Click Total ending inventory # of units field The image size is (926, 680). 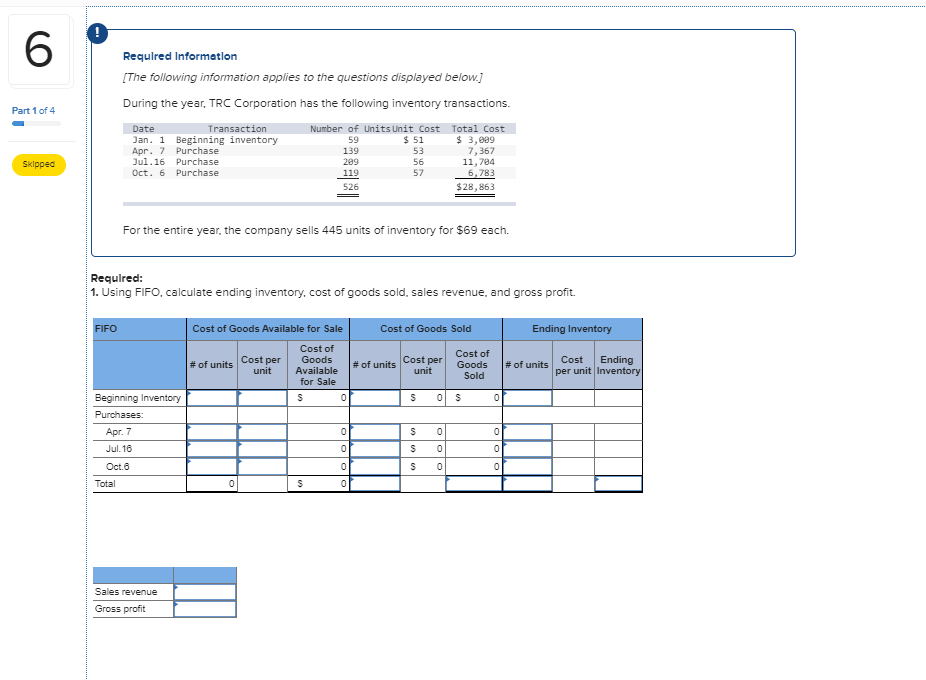click(527, 484)
